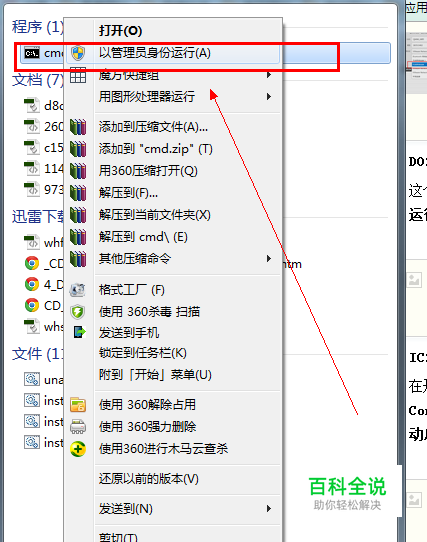This screenshot has height=542, width=427.
Task: Click Chrome icon beside _CD result
Action: click(32, 263)
